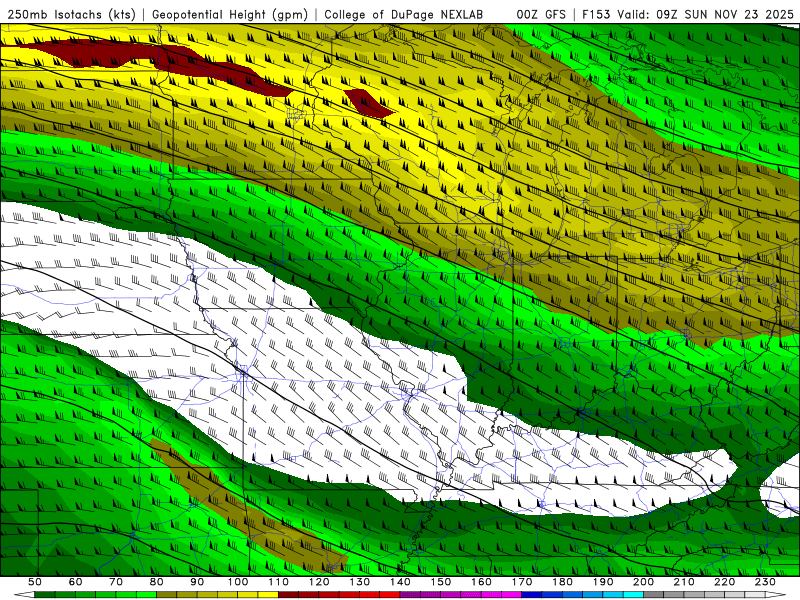The width and height of the screenshot is (800, 600).
Task: Click the 180 label on the color scale
Action: (562, 582)
